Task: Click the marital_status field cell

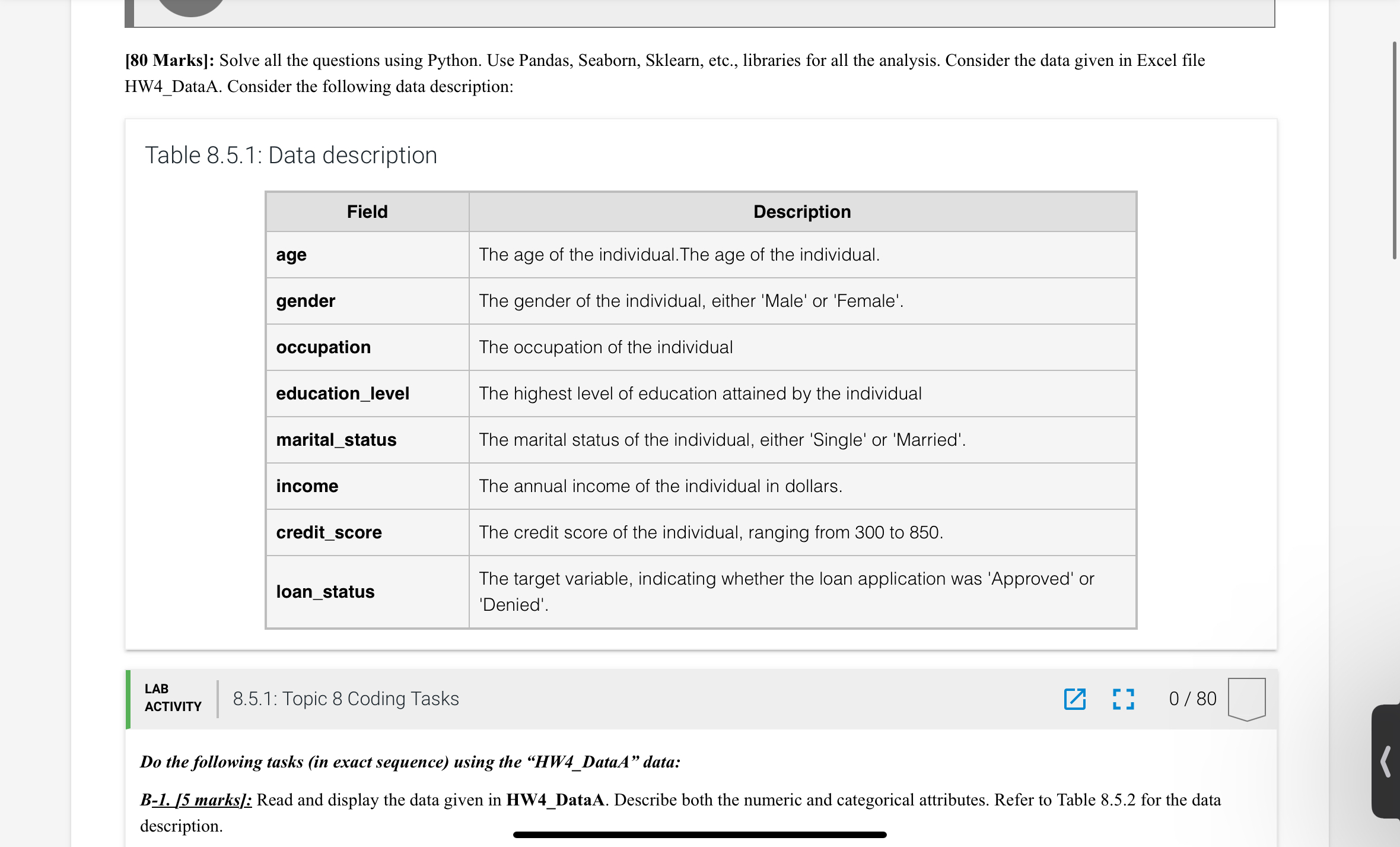Action: click(x=336, y=440)
